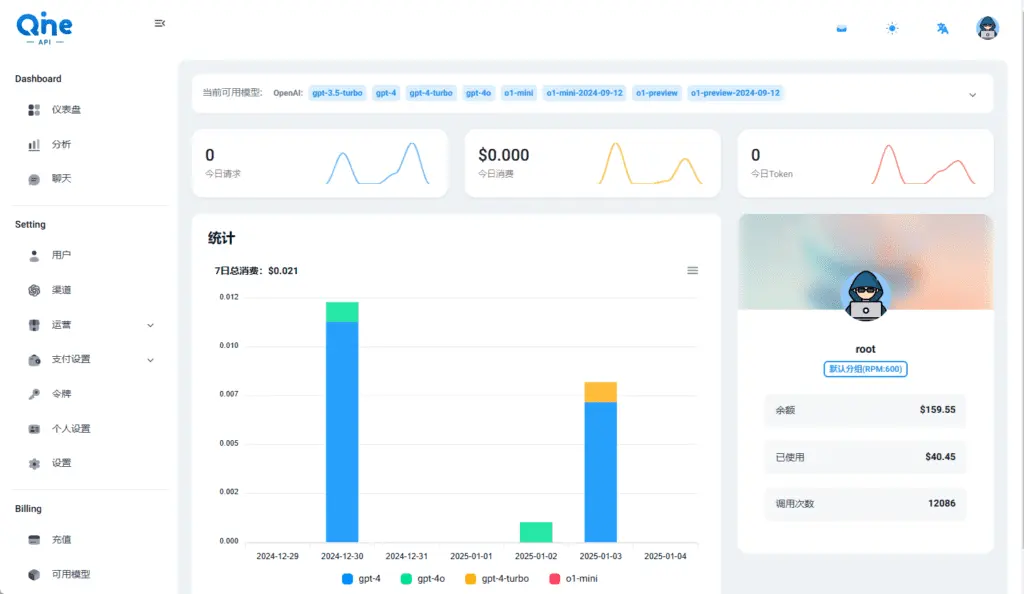Click the 设置 gear icon
1024x594 pixels.
pyautogui.click(x=34, y=463)
